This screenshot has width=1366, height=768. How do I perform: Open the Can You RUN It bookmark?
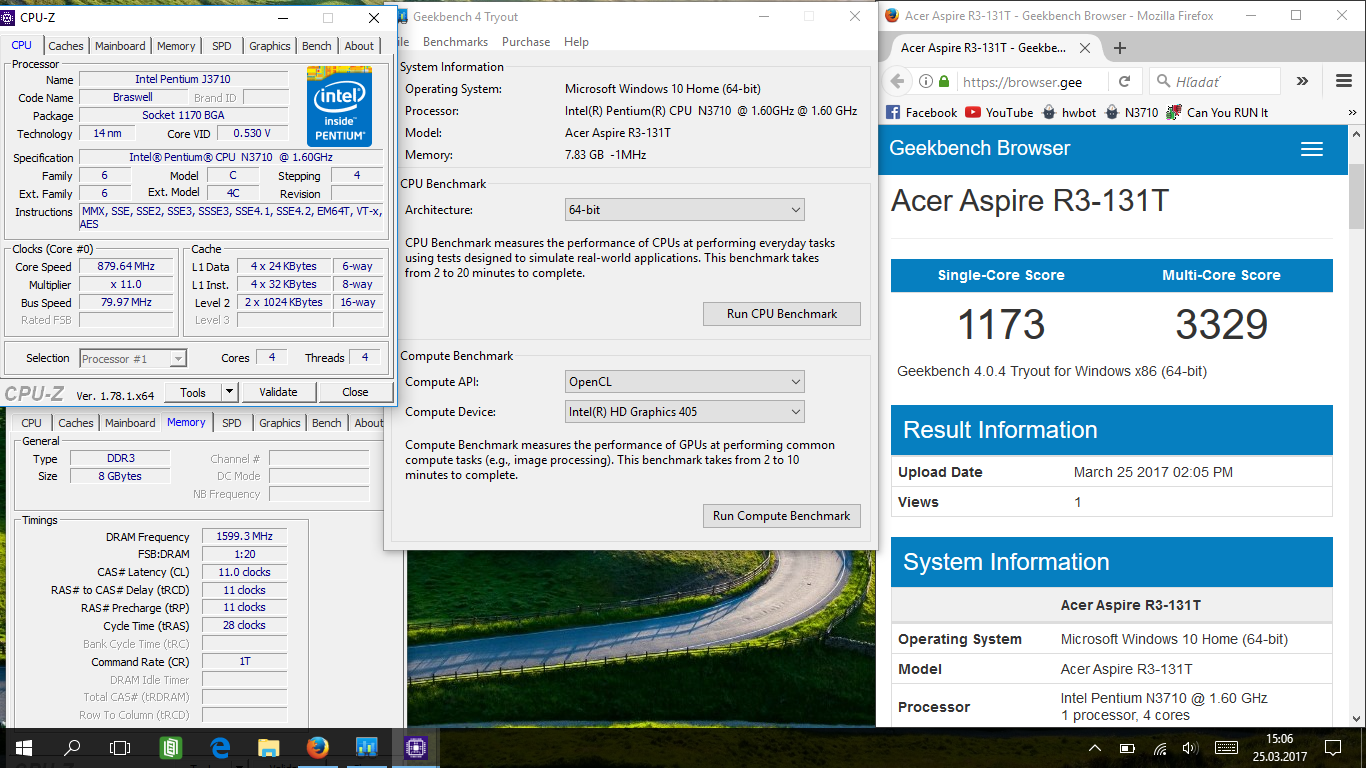(1217, 112)
